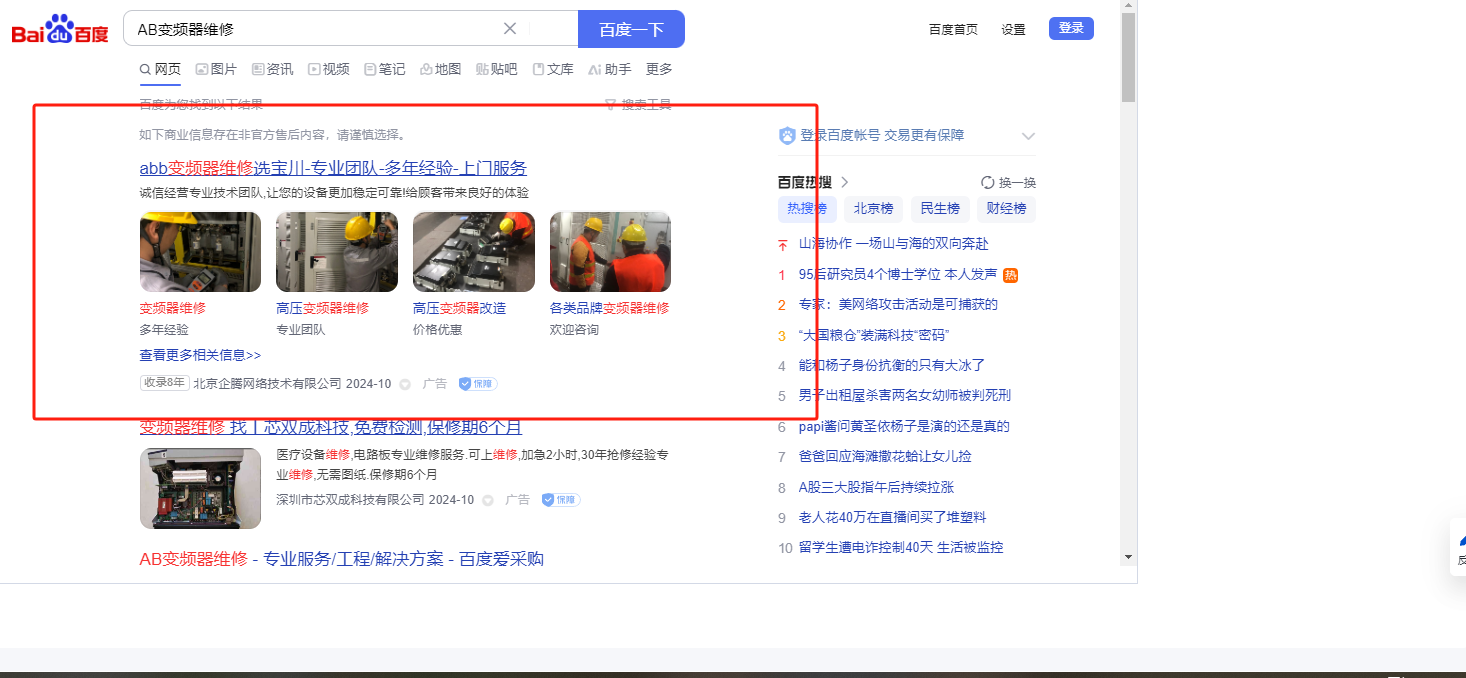Viewport: 1466px width, 678px height.
Task: Switch to the 图片 tab
Action: coord(216,69)
